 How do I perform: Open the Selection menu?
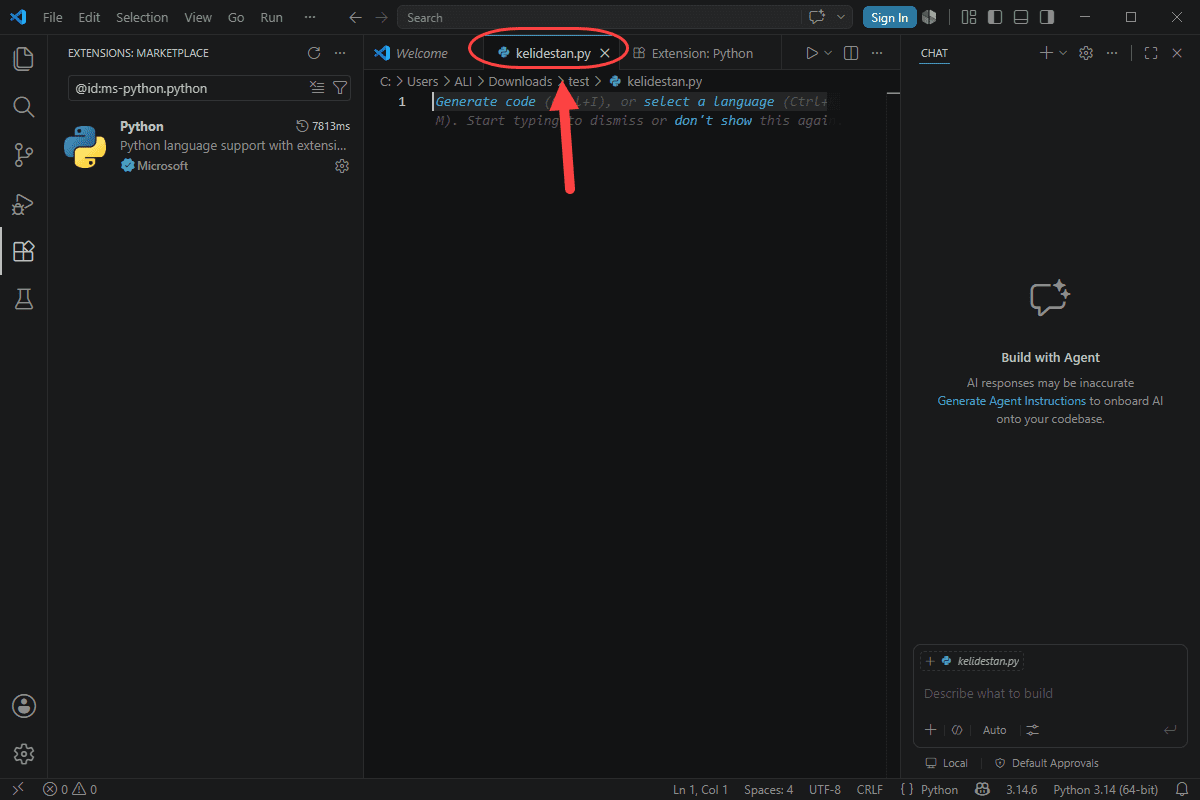(x=142, y=17)
